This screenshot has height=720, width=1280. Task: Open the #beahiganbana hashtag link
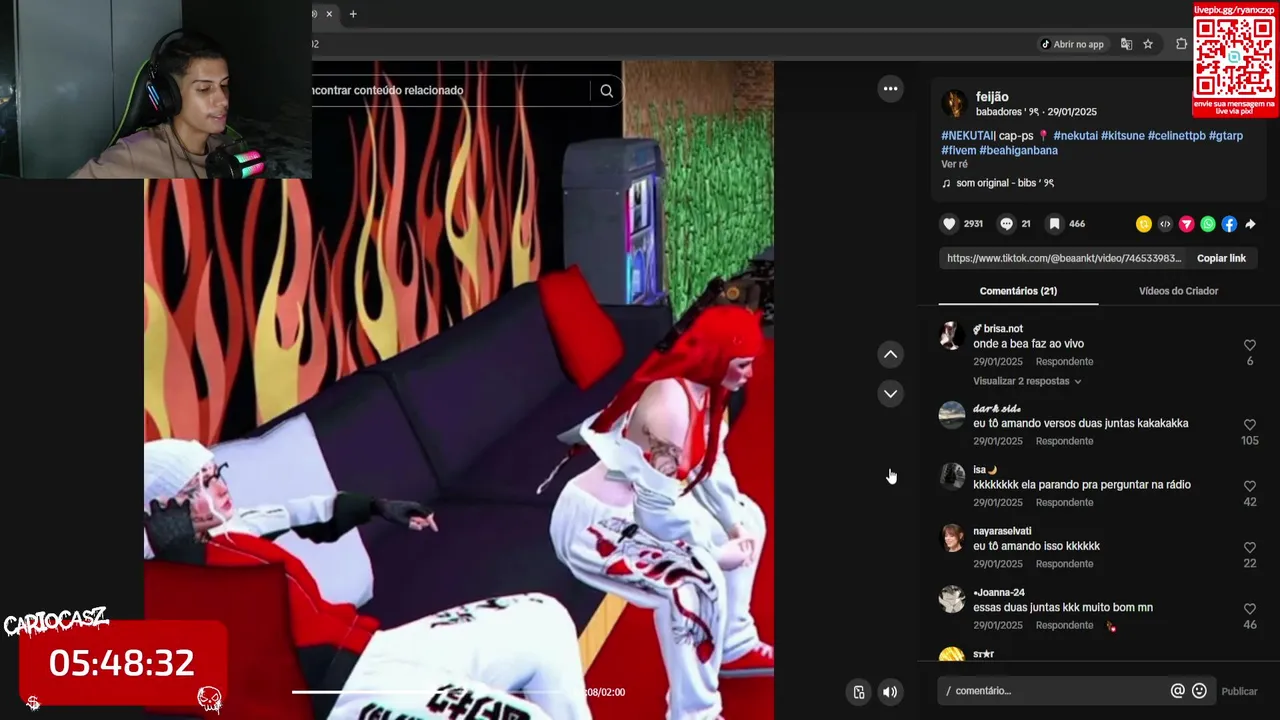(1018, 151)
